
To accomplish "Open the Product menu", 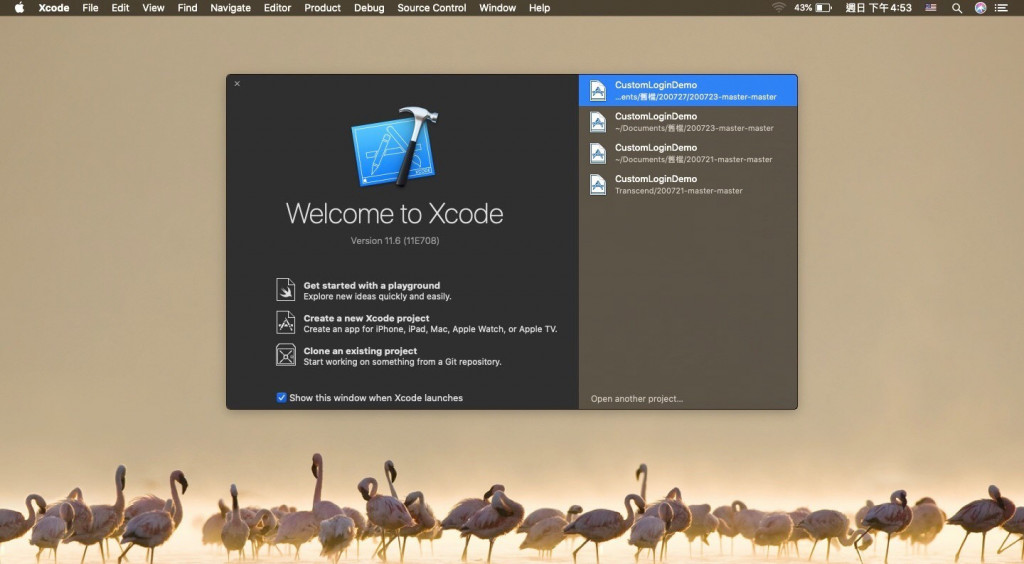I will [323, 8].
